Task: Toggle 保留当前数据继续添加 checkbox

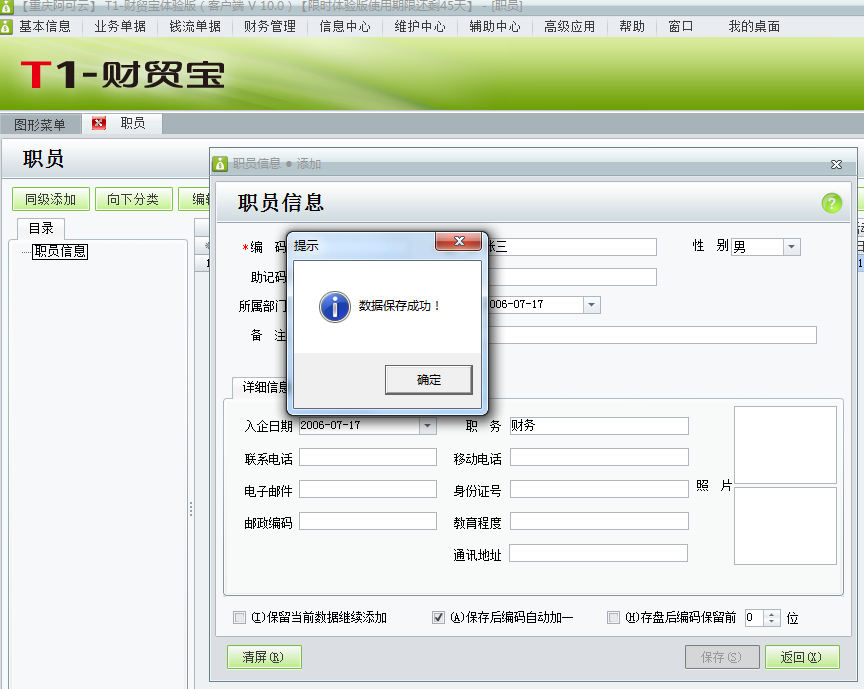Action: click(x=239, y=617)
